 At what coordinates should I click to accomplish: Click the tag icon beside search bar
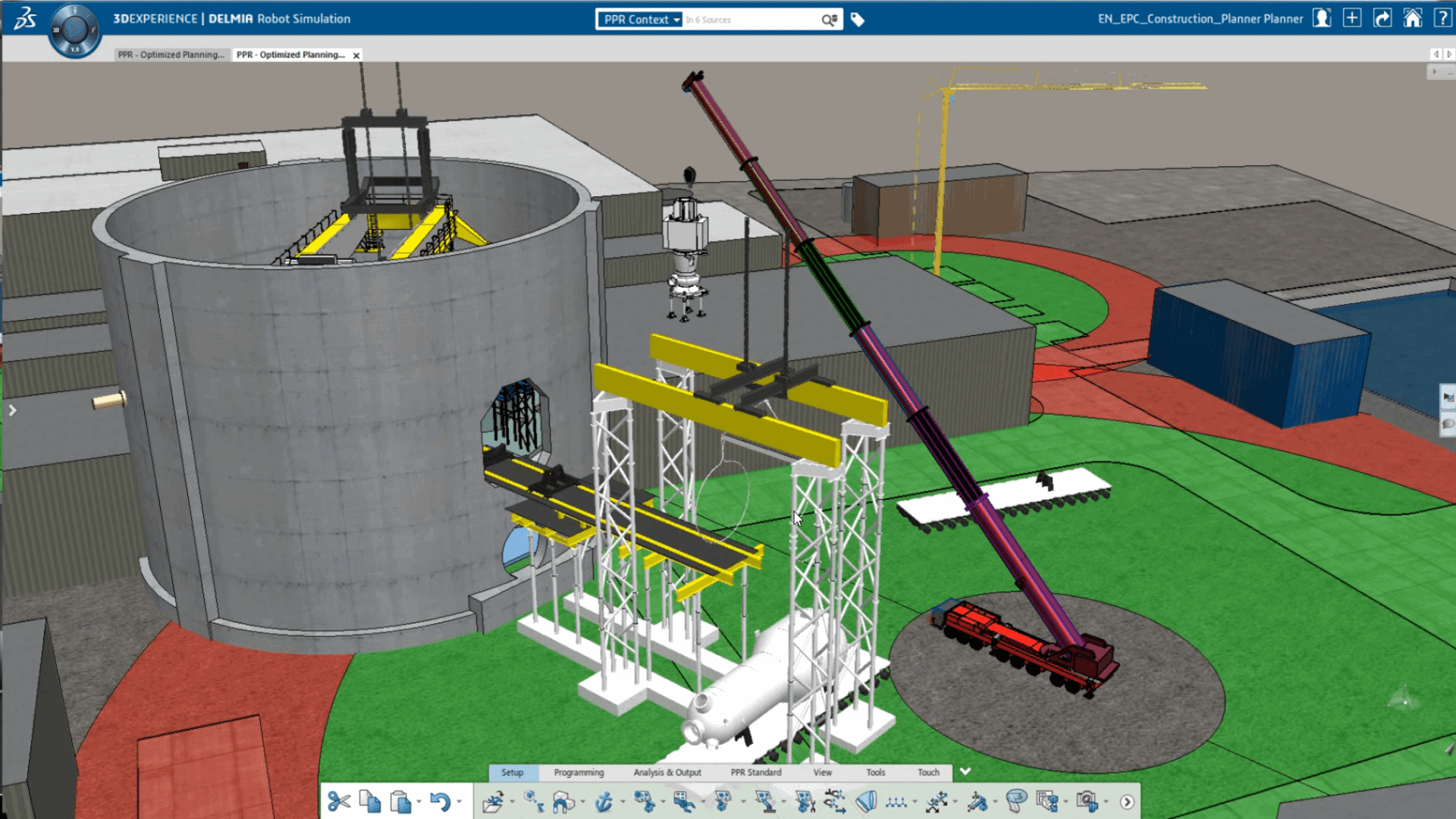click(x=858, y=20)
